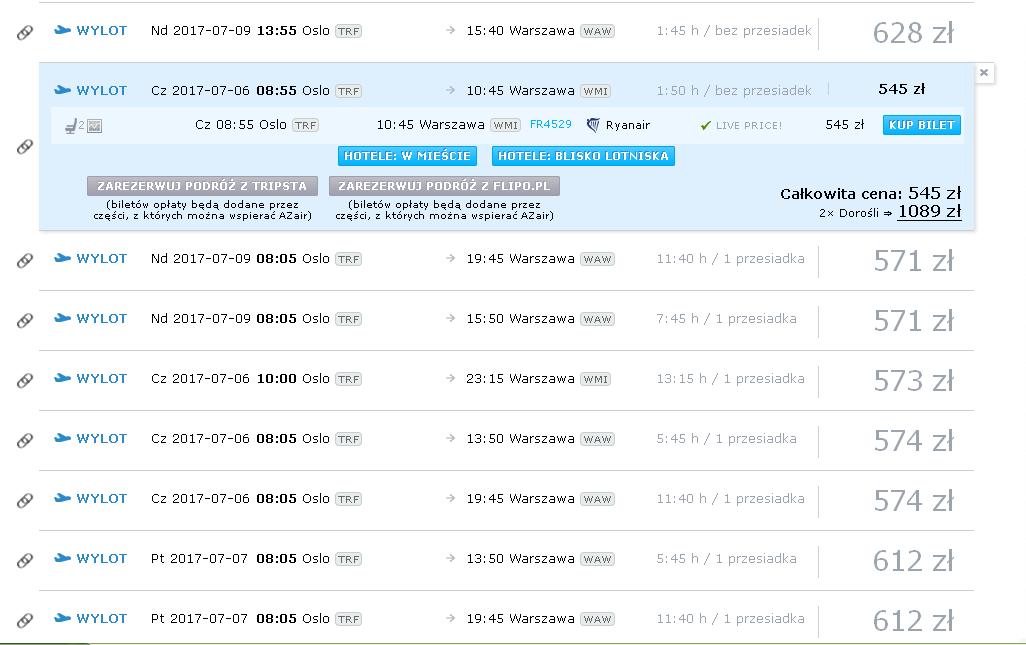Click the seat icon in the Ryanair flight row
1026x645 pixels.
click(x=71, y=126)
